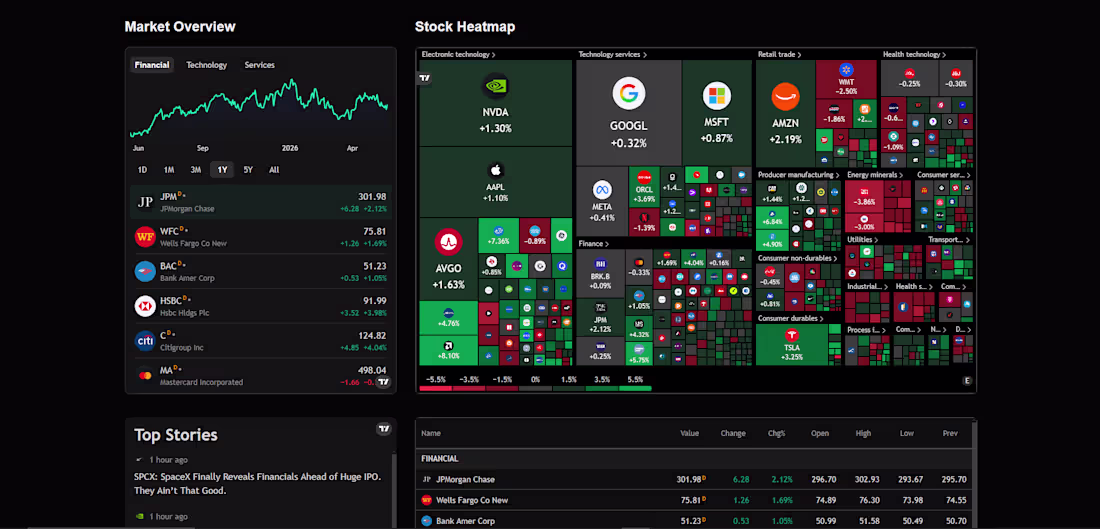Click the −5.5% legend color
Screen dimensions: 1100x529
(436, 388)
